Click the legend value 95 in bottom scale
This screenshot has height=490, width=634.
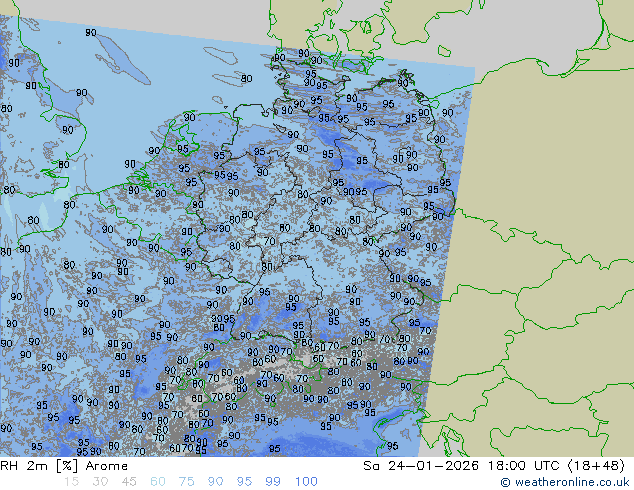pos(244,482)
